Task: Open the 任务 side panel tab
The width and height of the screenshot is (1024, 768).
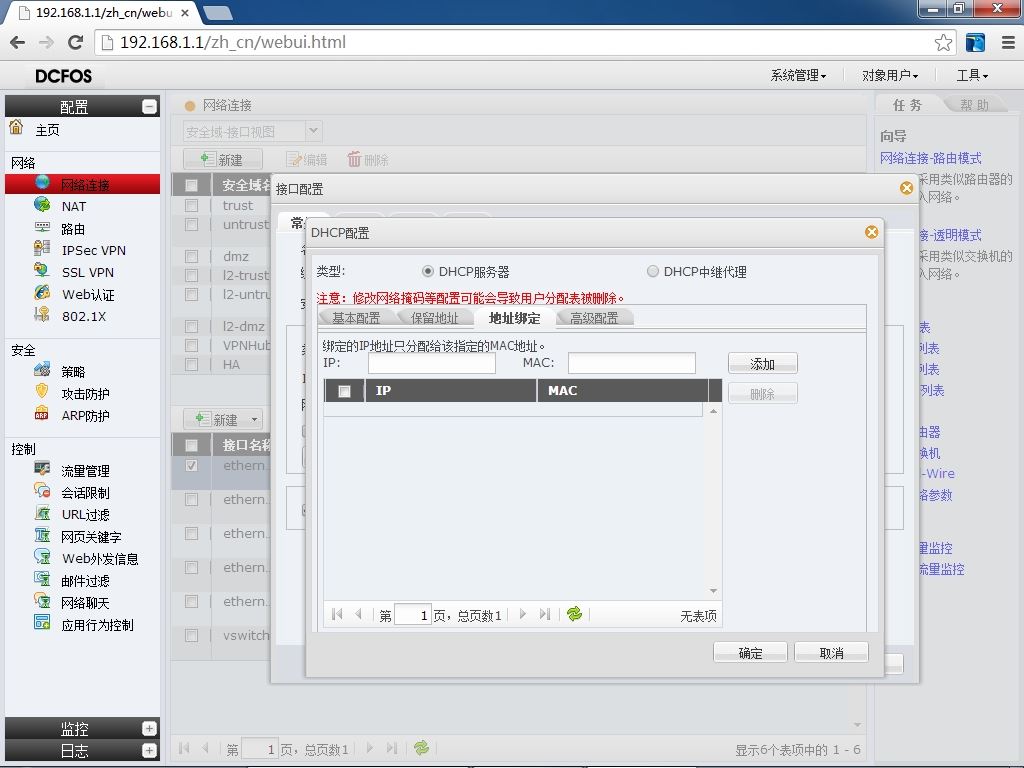Action: [907, 104]
